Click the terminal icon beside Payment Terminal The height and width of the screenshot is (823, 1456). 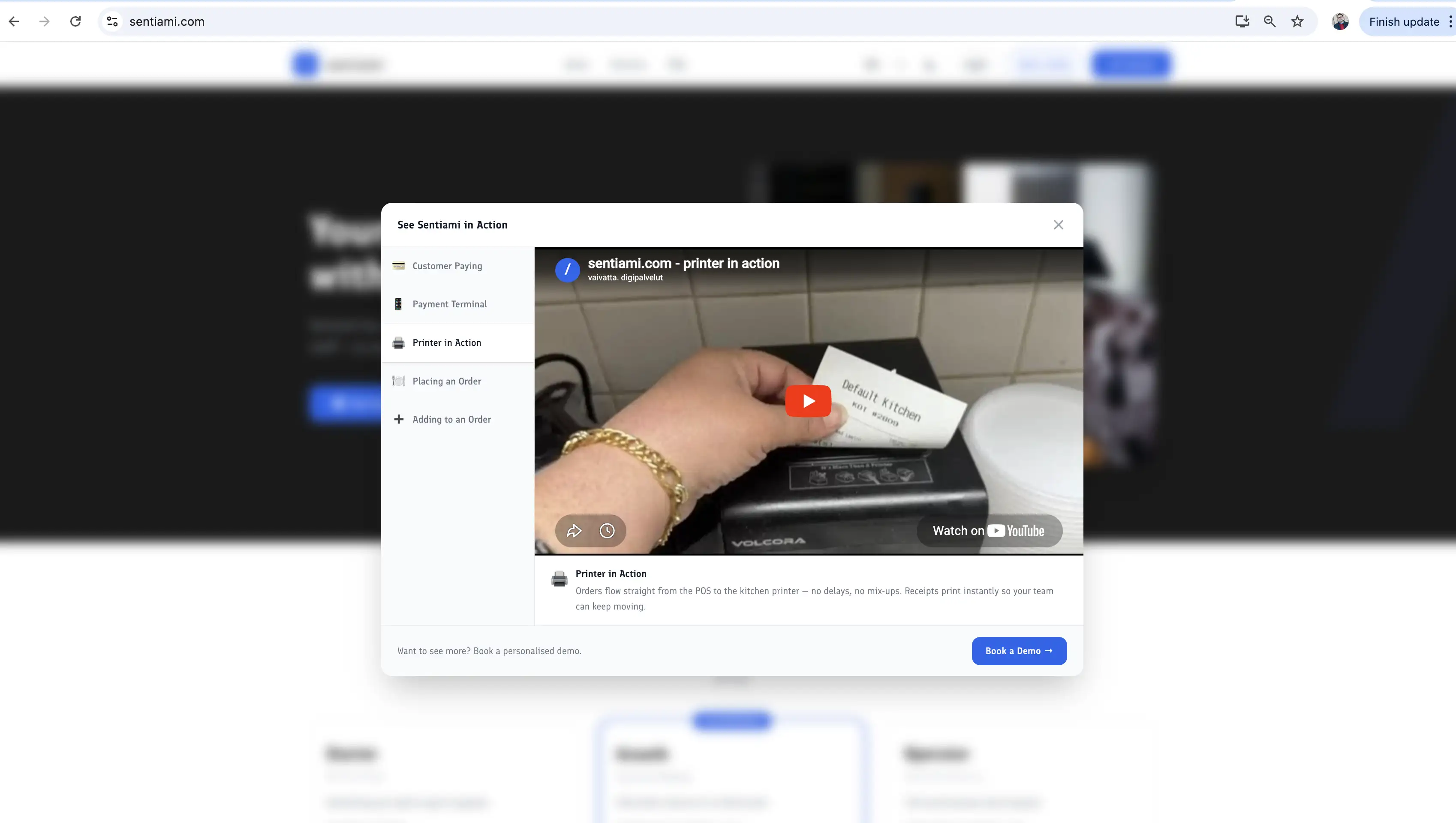tap(398, 304)
